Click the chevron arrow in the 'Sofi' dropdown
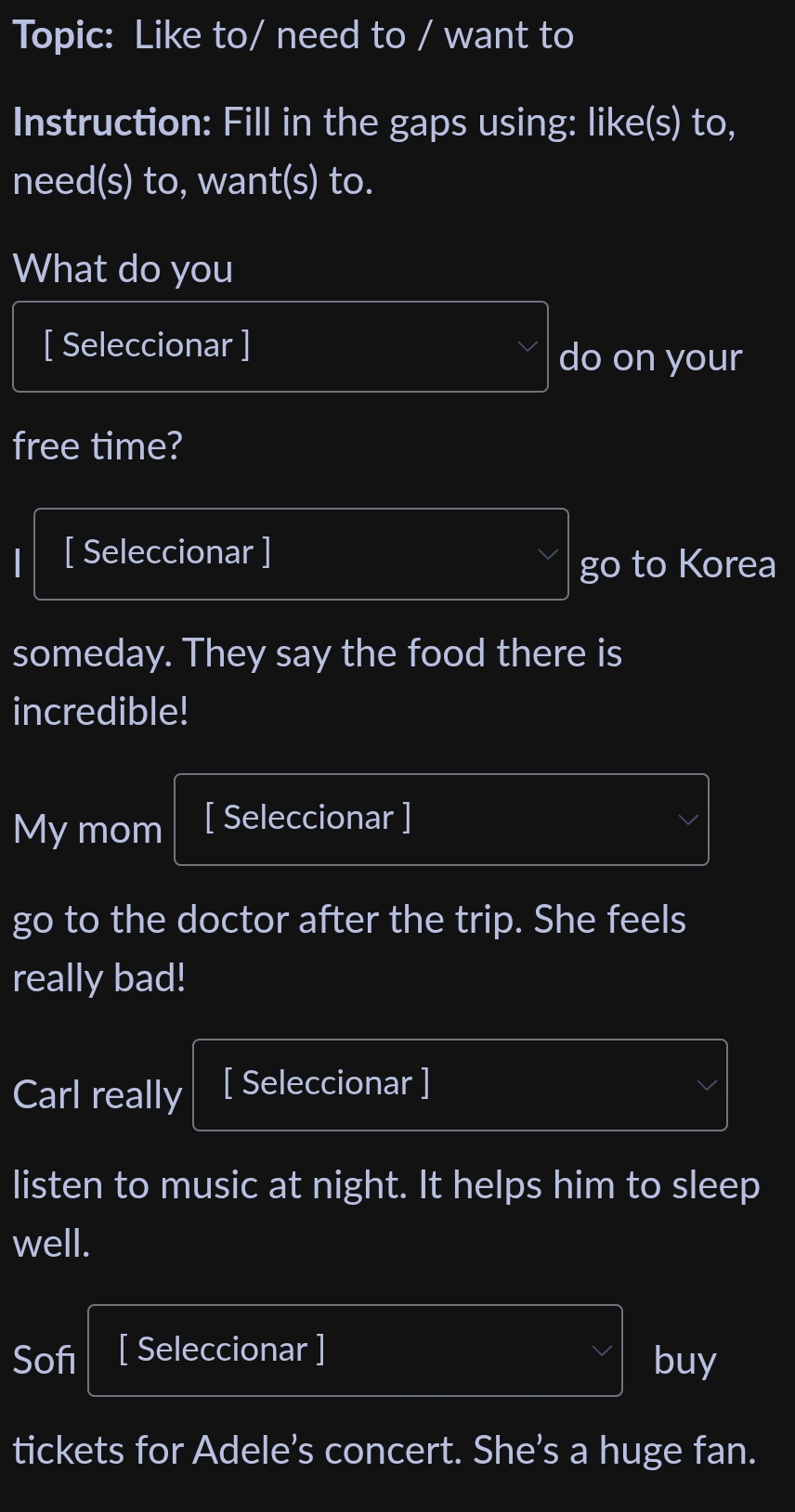The image size is (795, 1512). (x=602, y=1350)
